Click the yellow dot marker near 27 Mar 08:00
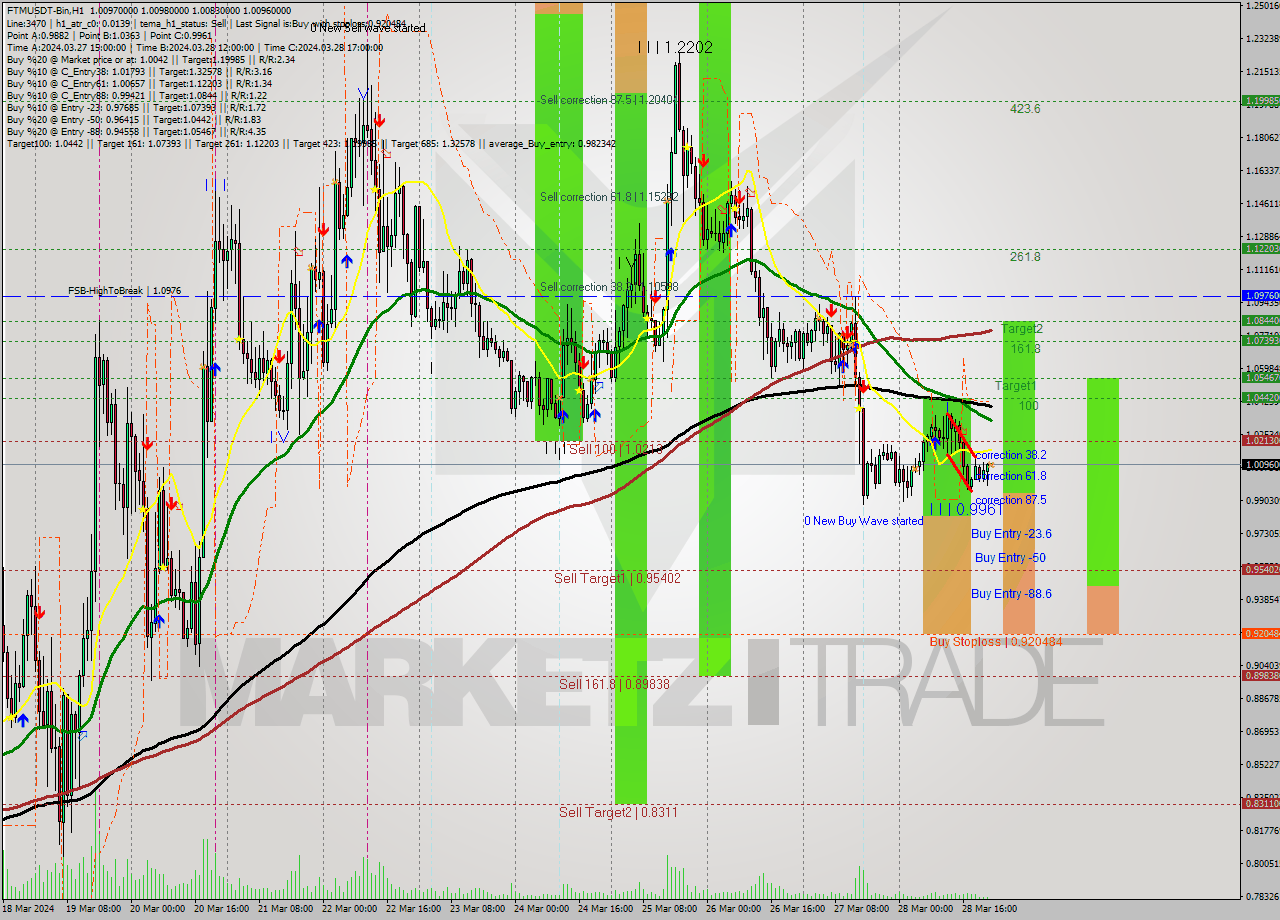1280x920 pixels. tap(860, 409)
